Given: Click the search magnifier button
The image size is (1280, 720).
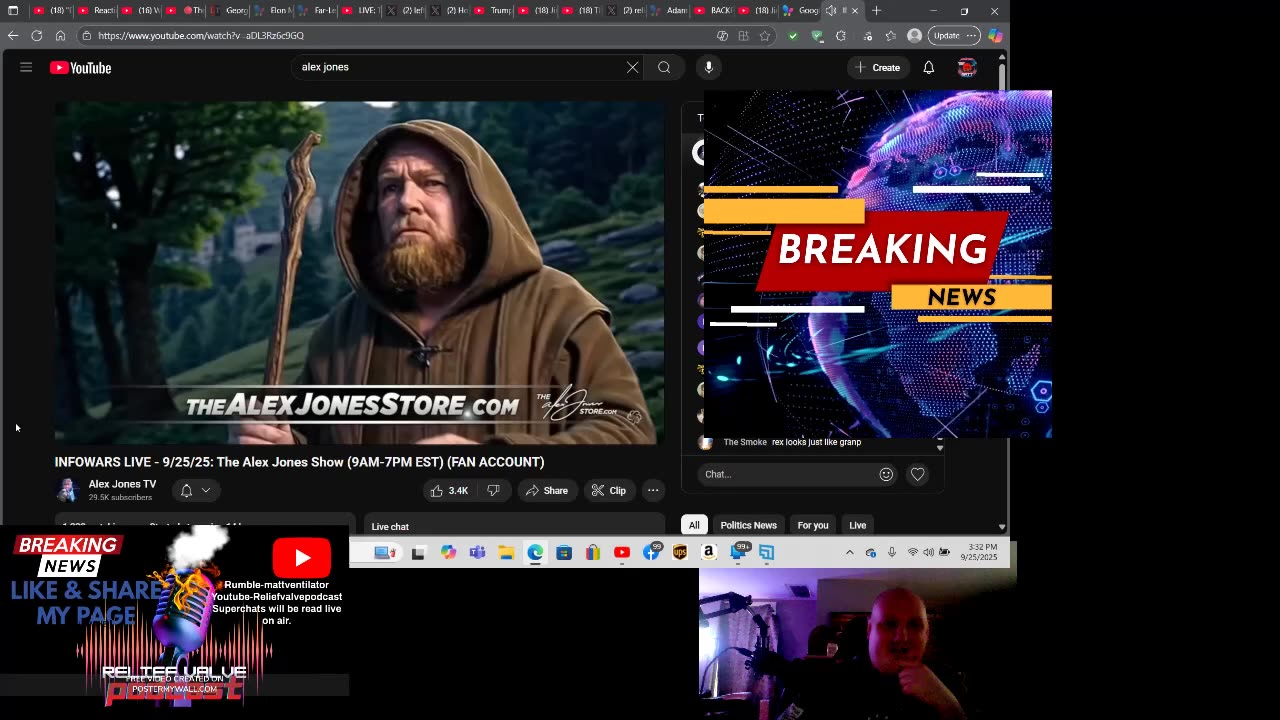Looking at the screenshot, I should click(664, 67).
